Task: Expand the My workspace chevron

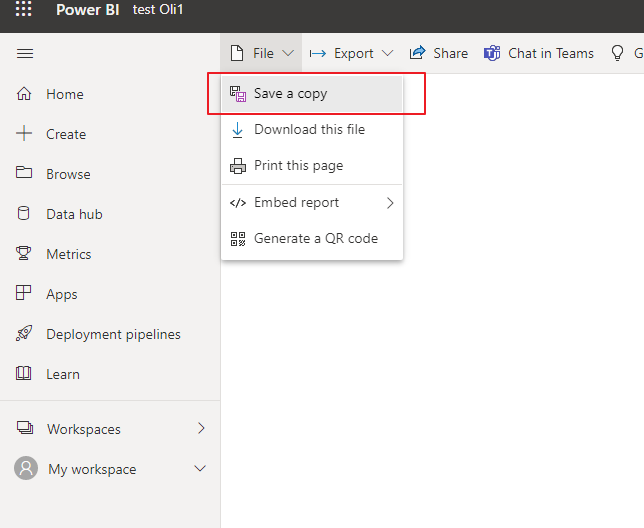Action: 200,468
